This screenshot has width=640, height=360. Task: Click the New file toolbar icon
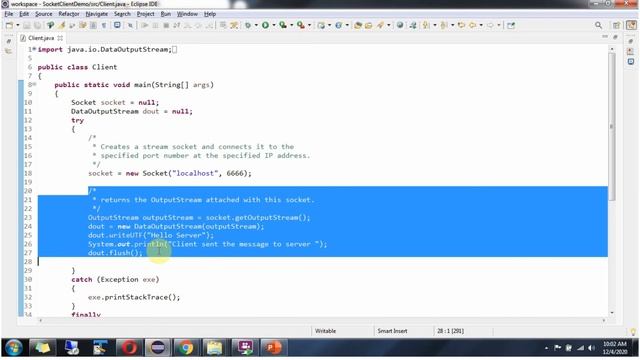(9, 25)
